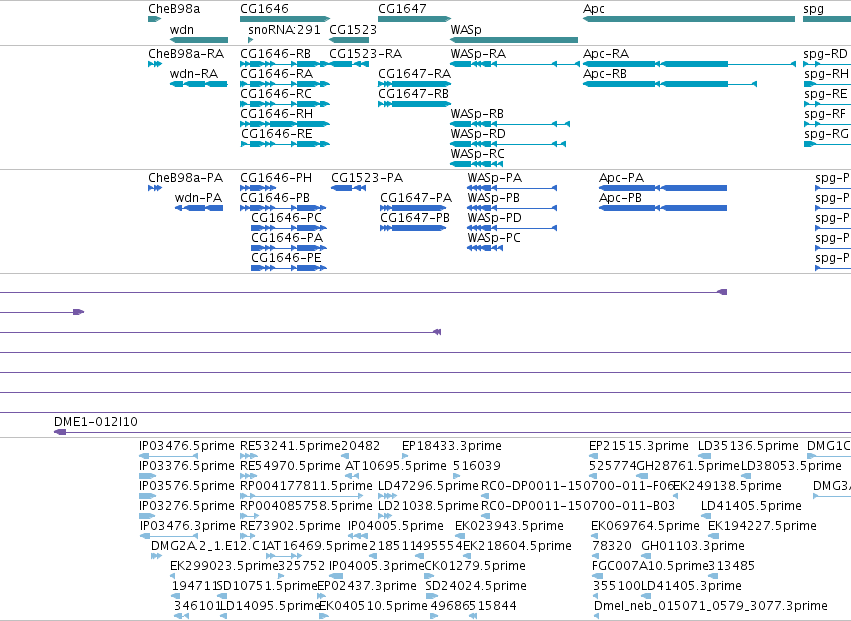Select the CG1646-PC protein glyph
The height and width of the screenshot is (621, 851).
(289, 229)
